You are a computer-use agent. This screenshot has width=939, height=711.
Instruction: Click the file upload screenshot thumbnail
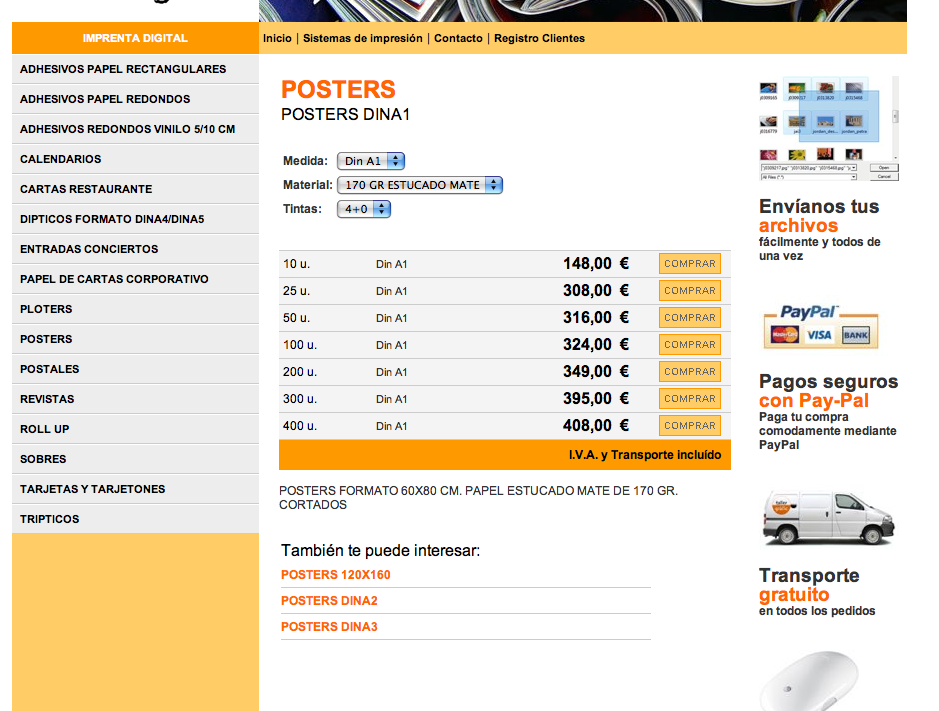(829, 128)
